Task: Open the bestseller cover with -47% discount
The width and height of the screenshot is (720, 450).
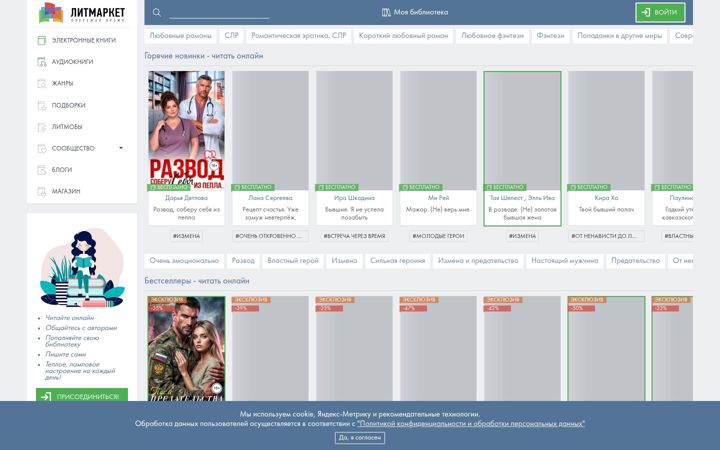Action: (x=438, y=349)
